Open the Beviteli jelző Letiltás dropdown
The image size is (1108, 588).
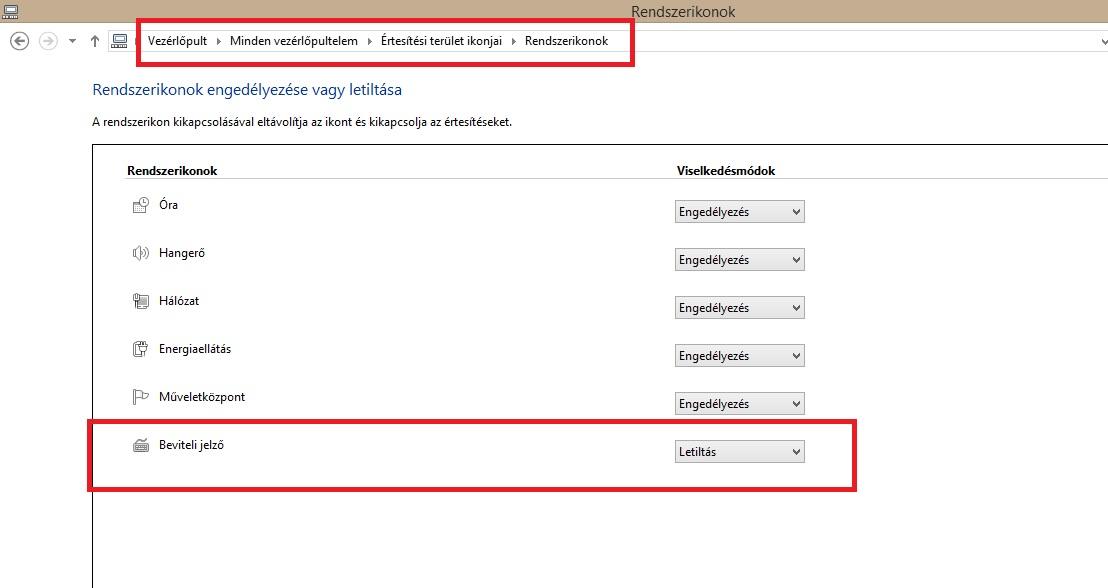(740, 452)
